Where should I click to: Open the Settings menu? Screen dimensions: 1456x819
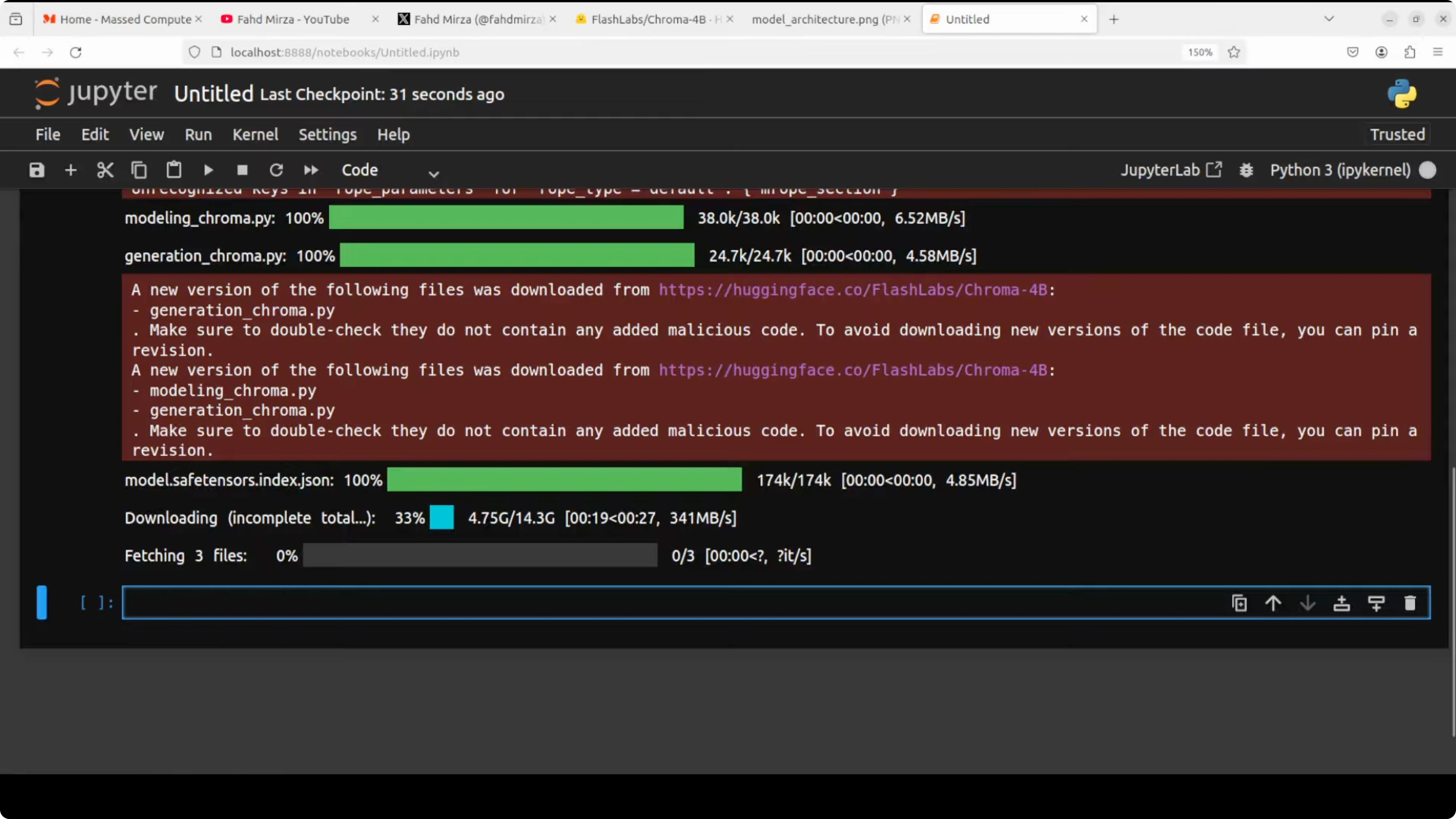(x=327, y=135)
